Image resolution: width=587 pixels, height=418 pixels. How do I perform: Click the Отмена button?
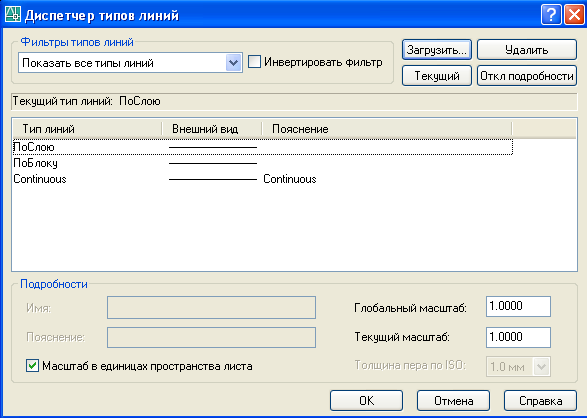[453, 401]
